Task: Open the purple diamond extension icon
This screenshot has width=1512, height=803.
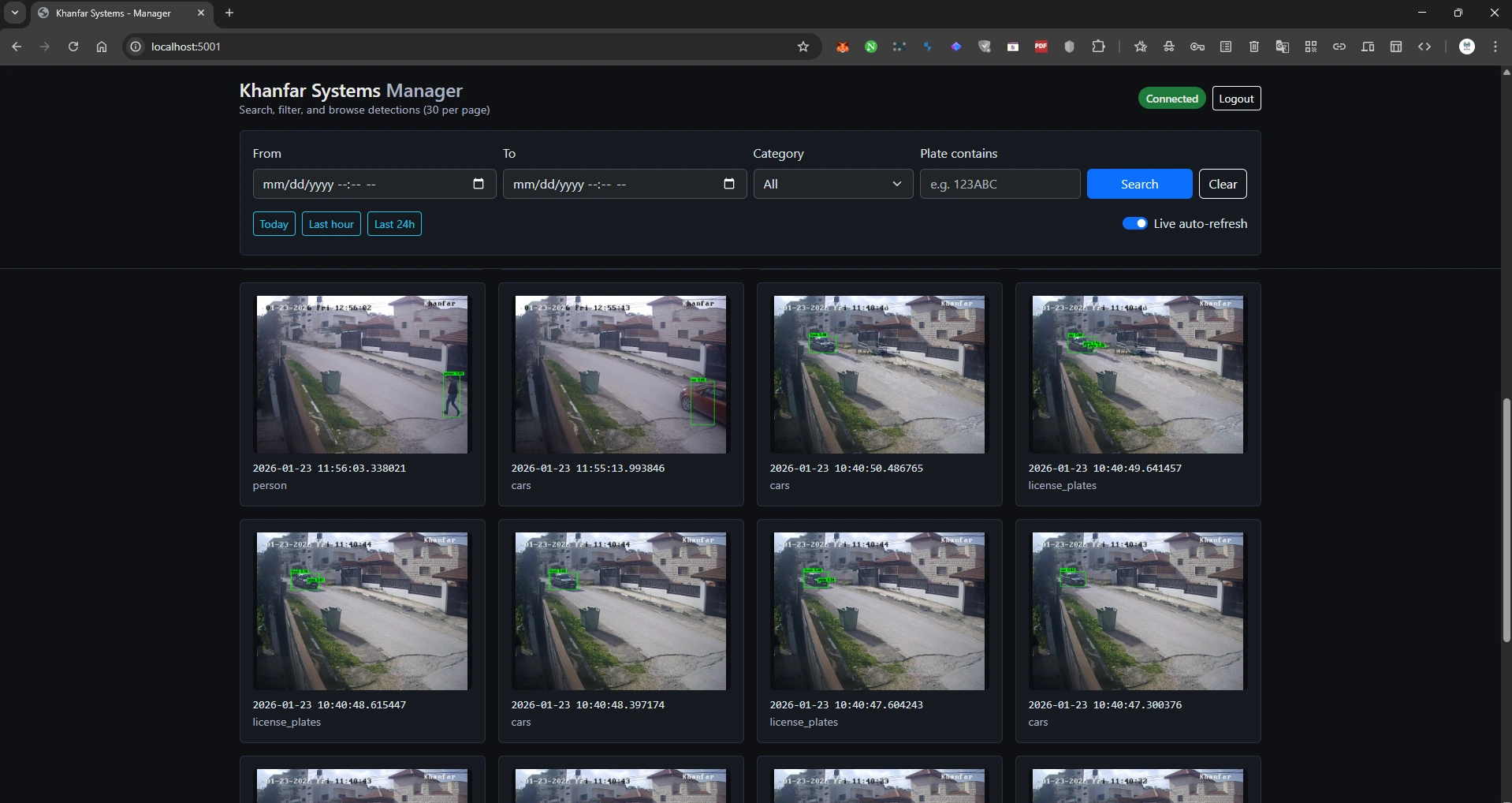Action: (956, 47)
